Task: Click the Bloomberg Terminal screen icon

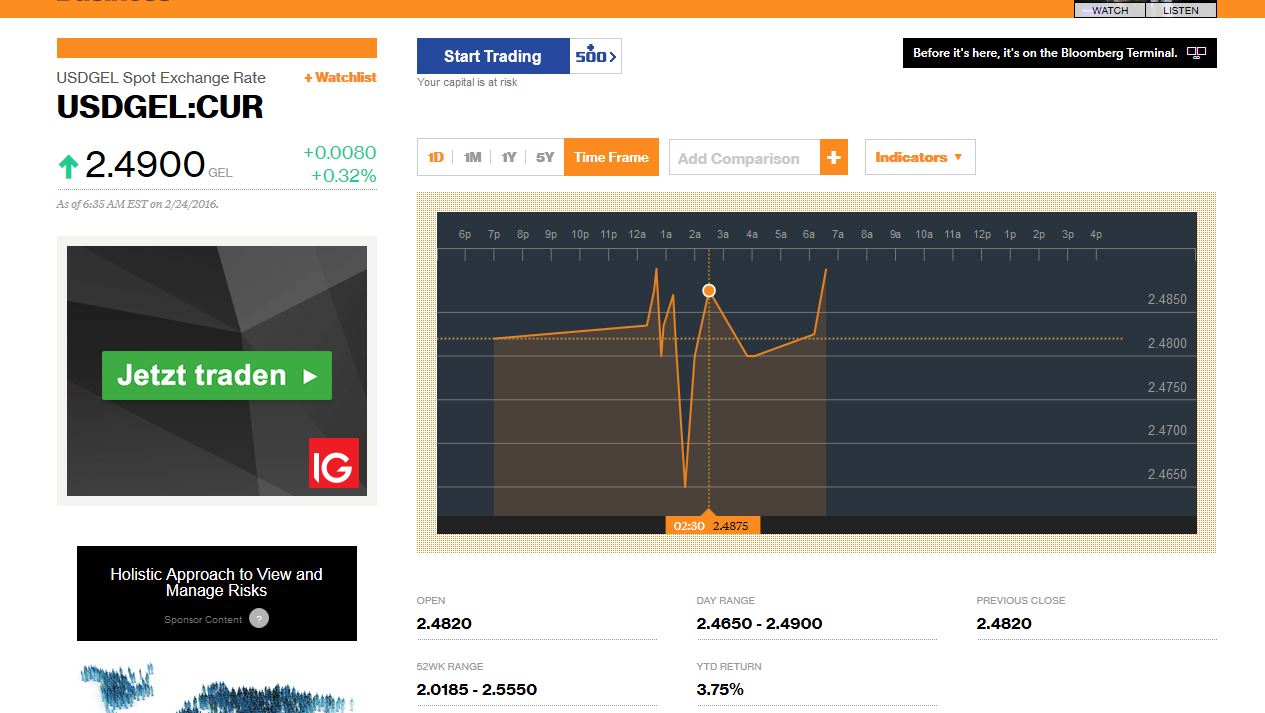Action: point(1196,53)
